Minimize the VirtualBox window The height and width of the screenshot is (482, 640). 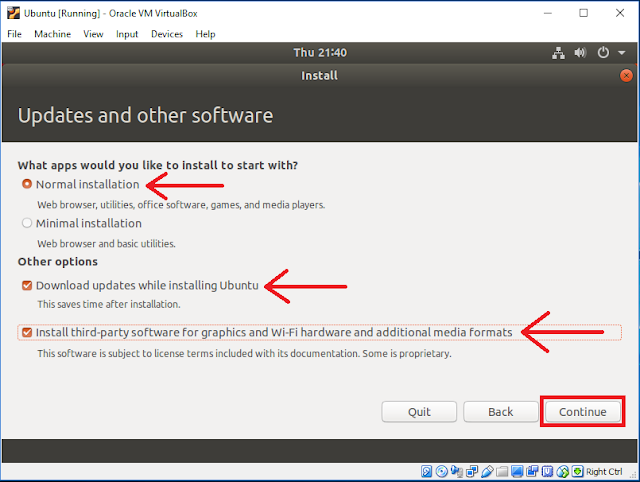548,13
